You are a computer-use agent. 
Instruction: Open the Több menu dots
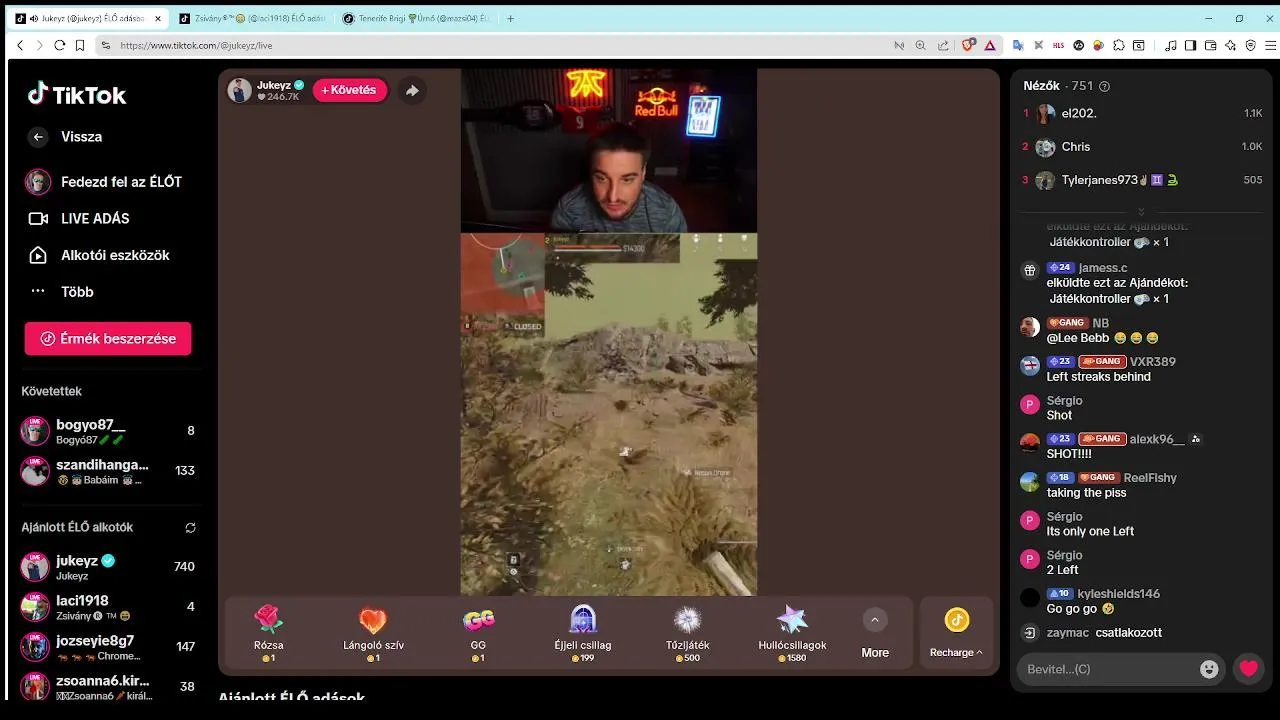[38, 292]
